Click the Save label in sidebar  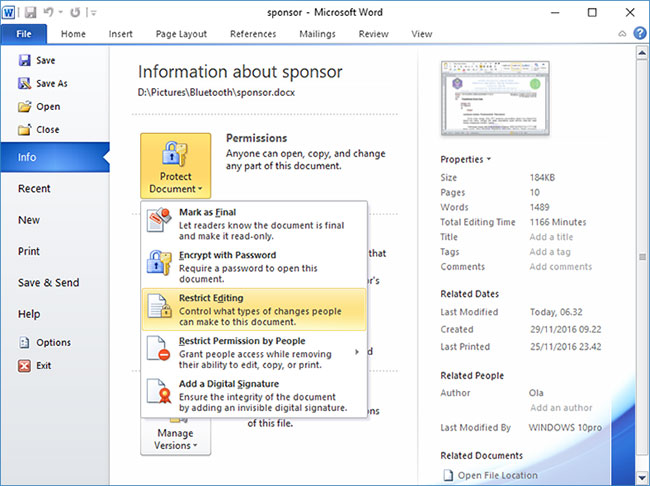[x=46, y=61]
